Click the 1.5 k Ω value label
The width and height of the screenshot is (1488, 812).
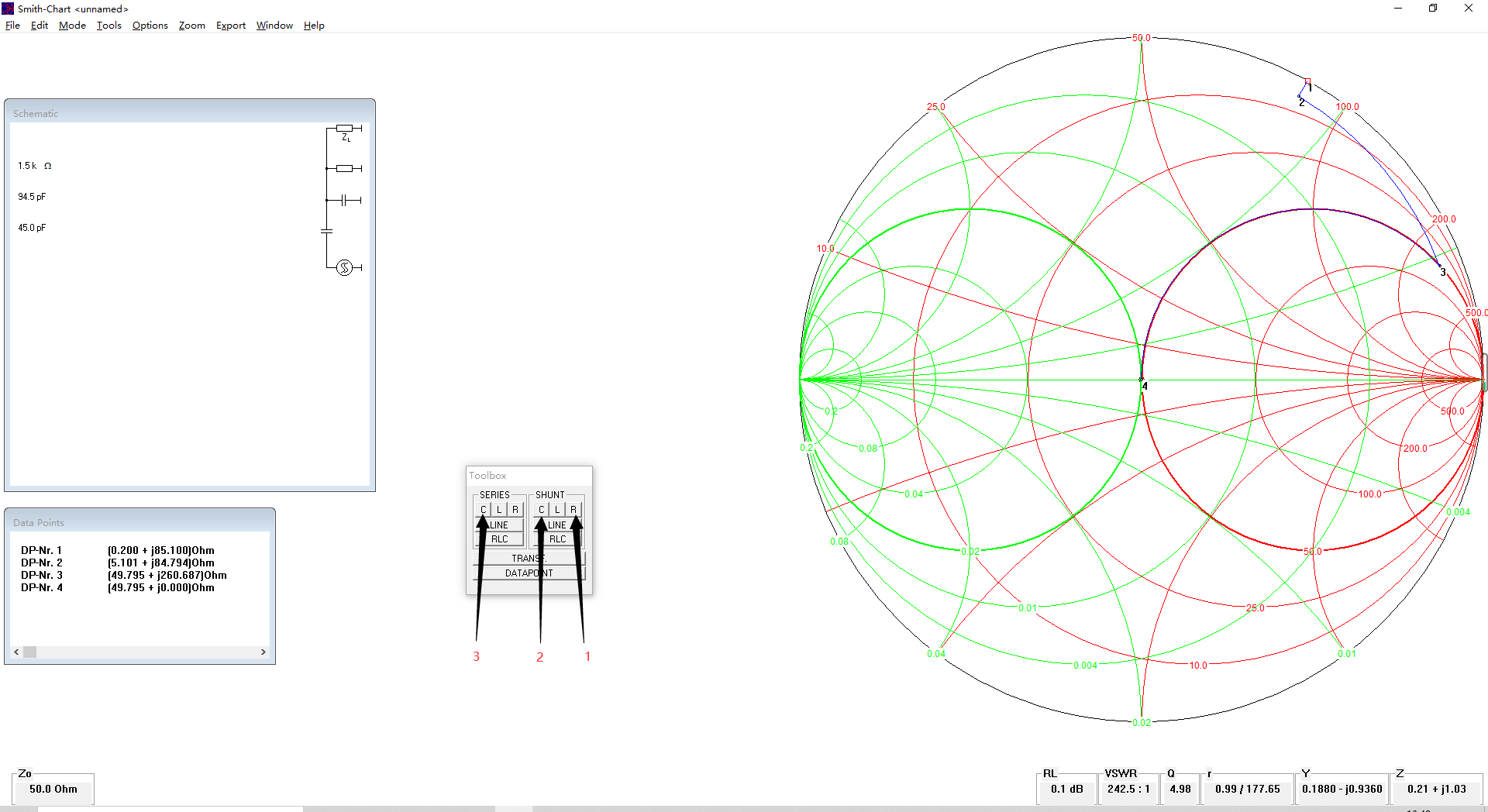coord(35,166)
